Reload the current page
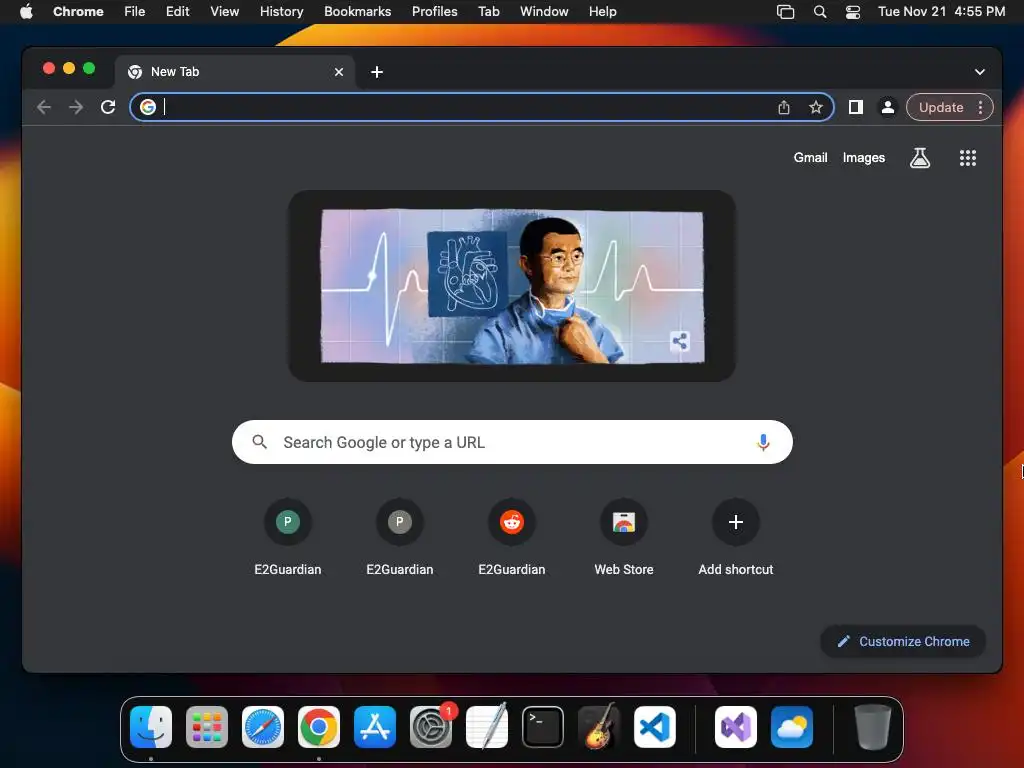Viewport: 1024px width, 768px height. [108, 107]
